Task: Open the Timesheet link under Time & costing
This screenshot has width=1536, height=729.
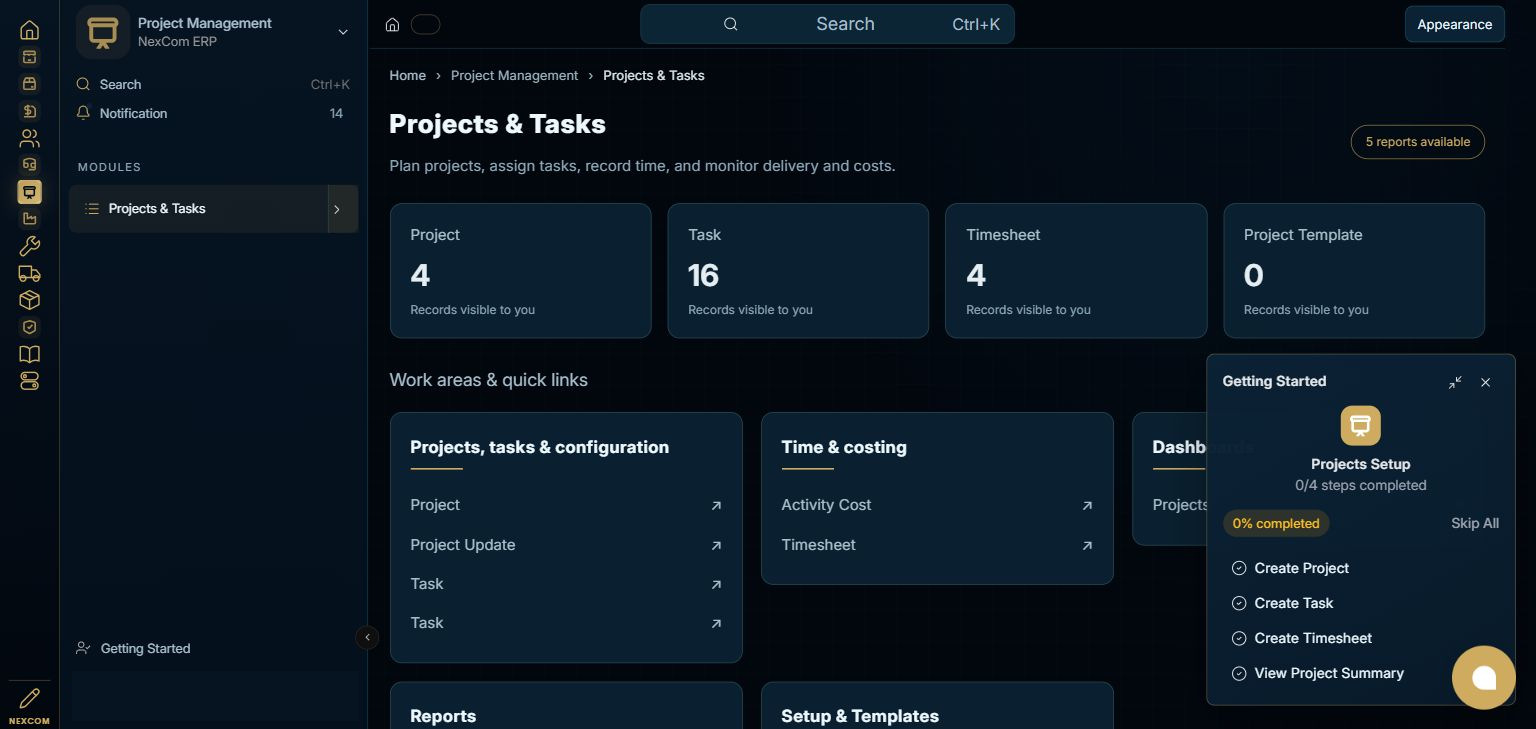Action: tap(937, 545)
